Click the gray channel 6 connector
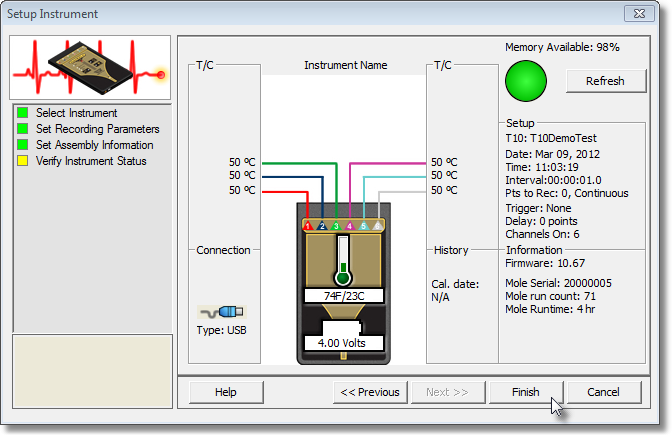The width and height of the screenshot is (672, 437). click(377, 226)
